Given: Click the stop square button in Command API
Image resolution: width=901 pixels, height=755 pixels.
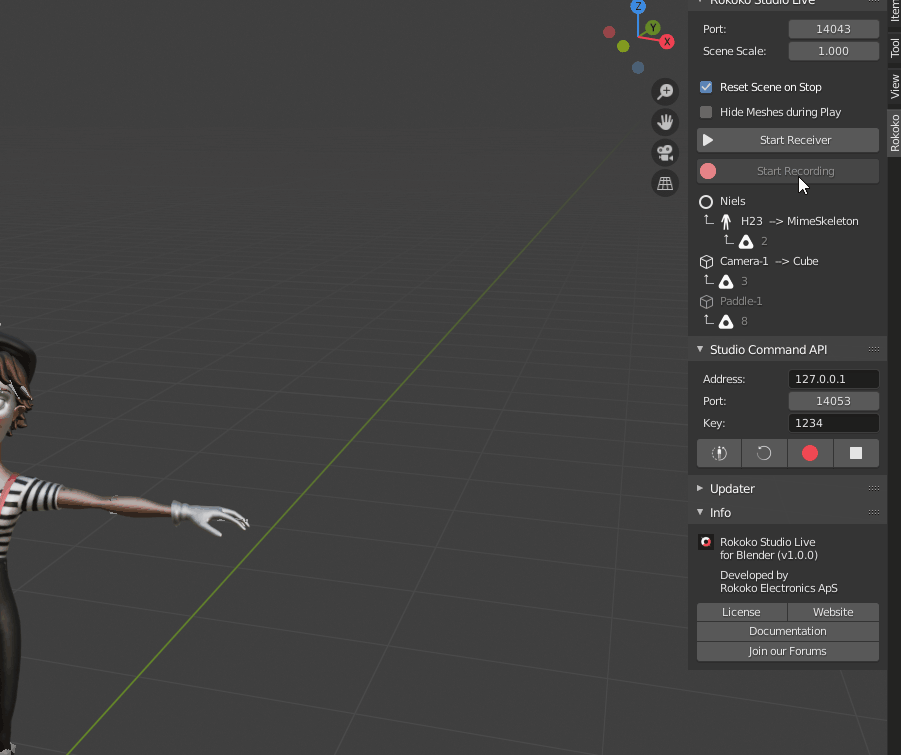Looking at the screenshot, I should 856,453.
